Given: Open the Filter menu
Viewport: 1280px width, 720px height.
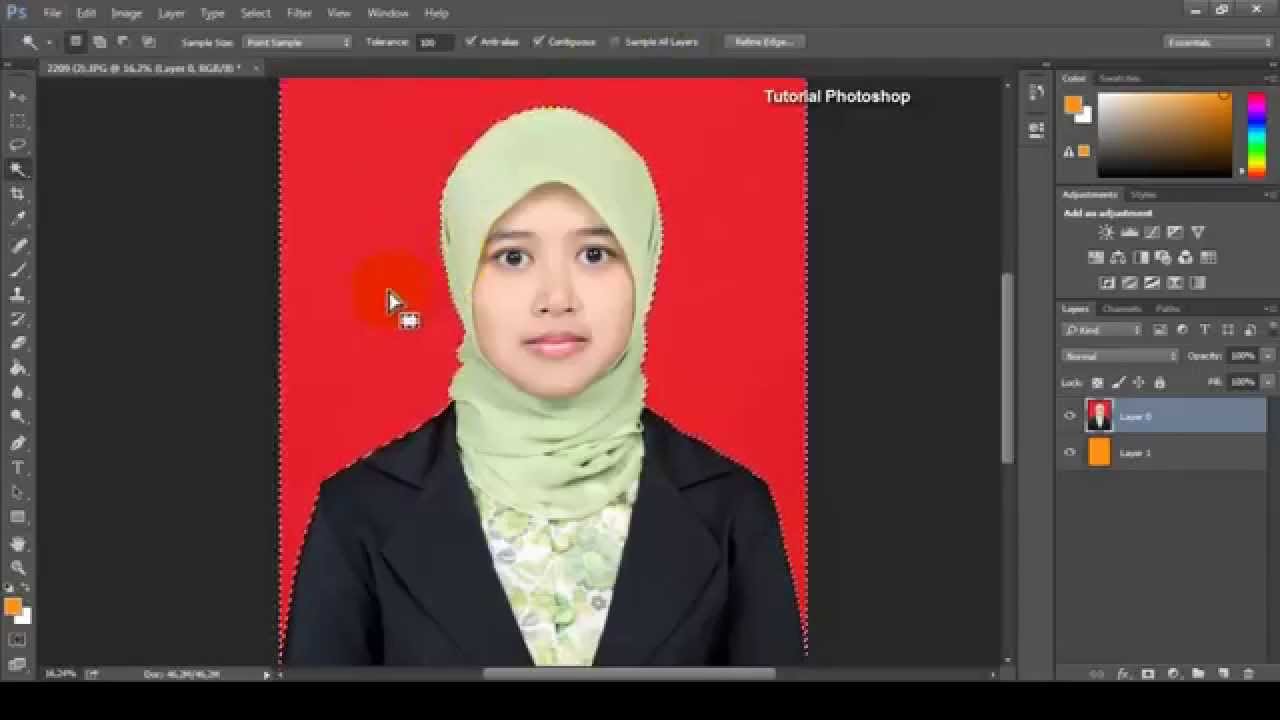Looking at the screenshot, I should pyautogui.click(x=299, y=13).
